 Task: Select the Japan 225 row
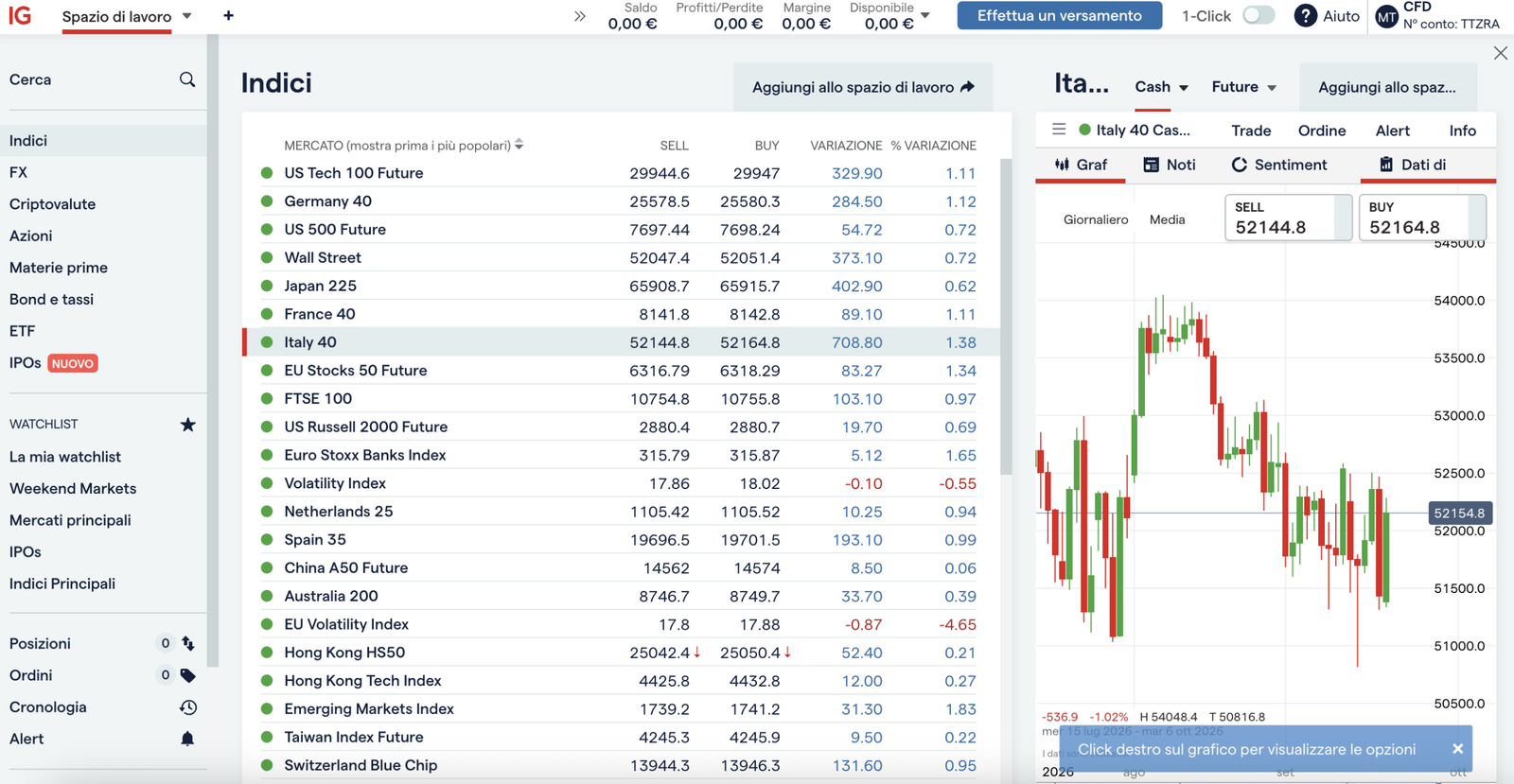[622, 286]
